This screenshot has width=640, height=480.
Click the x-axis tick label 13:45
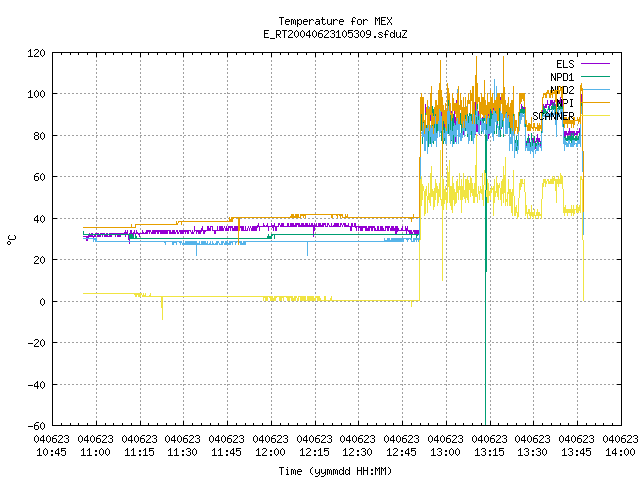point(576,453)
